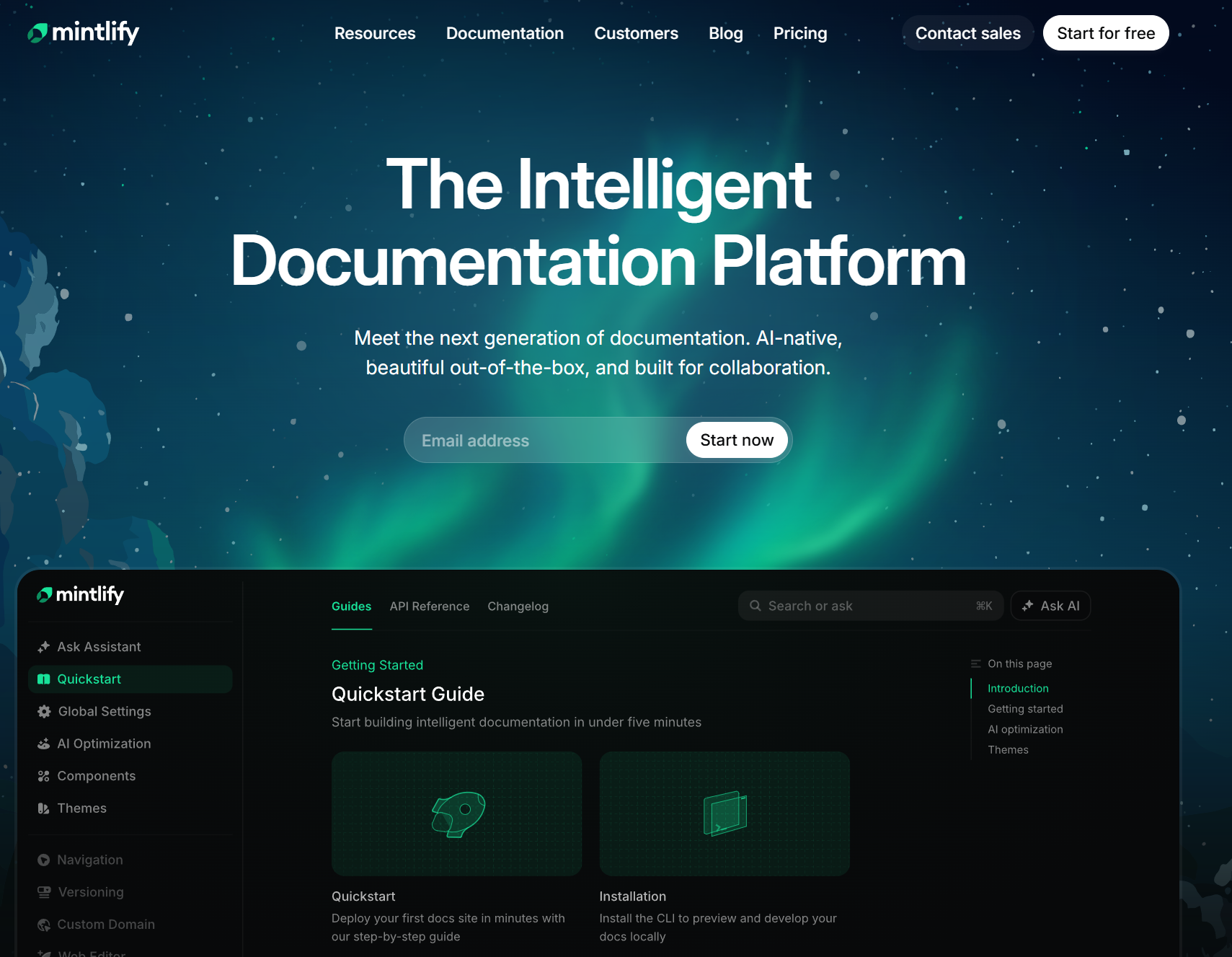Click the mintlify logo in docs preview
Screen dimensions: 1232x957
tap(80, 594)
